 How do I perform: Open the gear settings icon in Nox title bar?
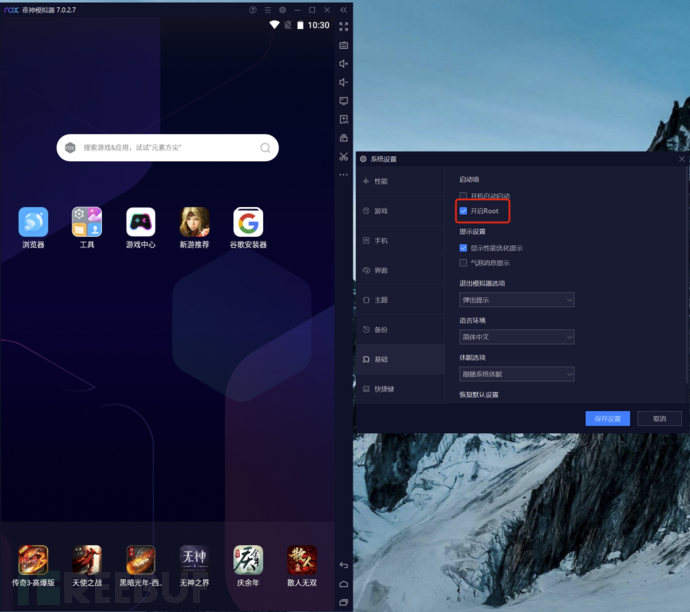283,10
